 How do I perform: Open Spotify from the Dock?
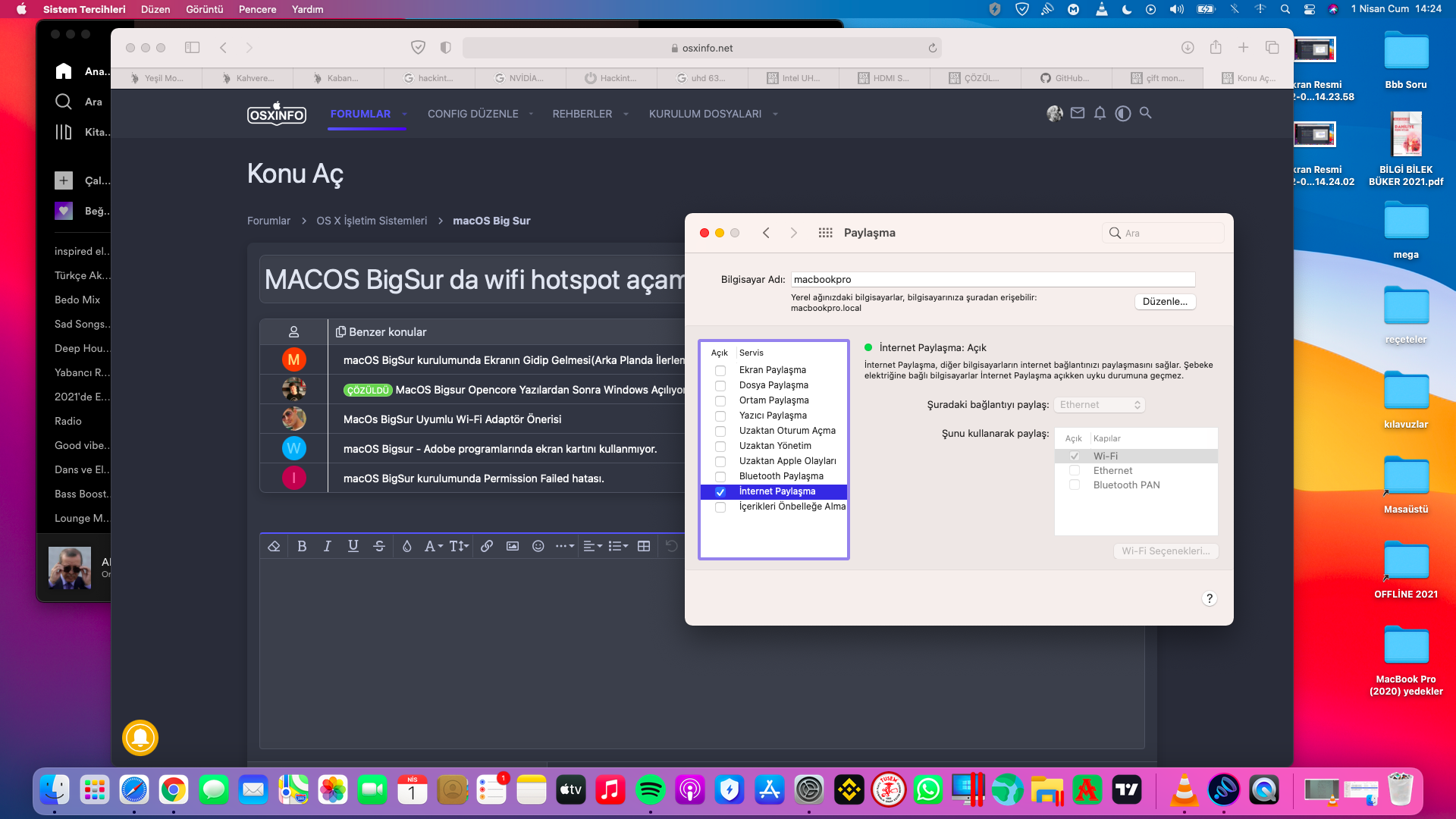click(x=650, y=791)
